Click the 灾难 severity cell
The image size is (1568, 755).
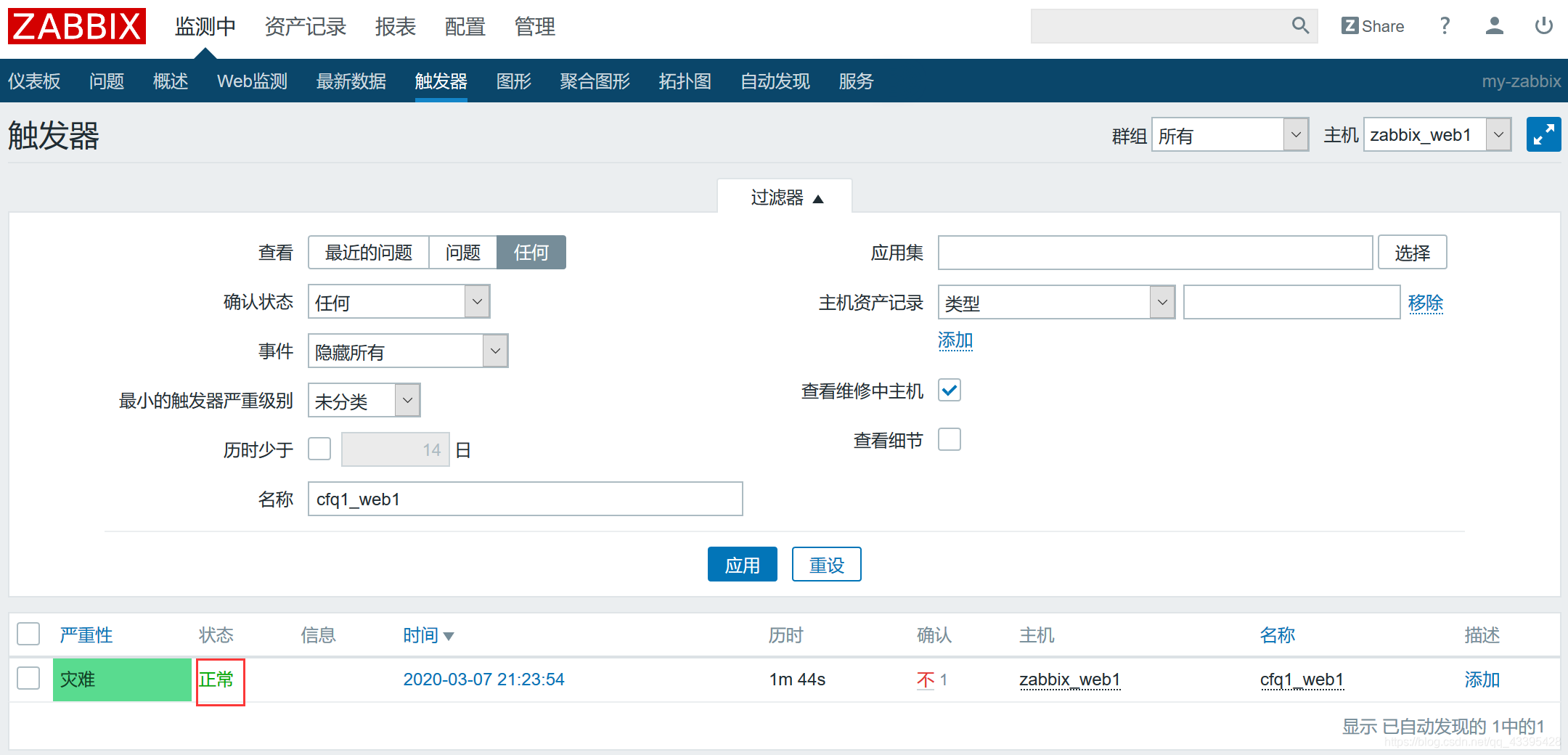pyautogui.click(x=122, y=679)
